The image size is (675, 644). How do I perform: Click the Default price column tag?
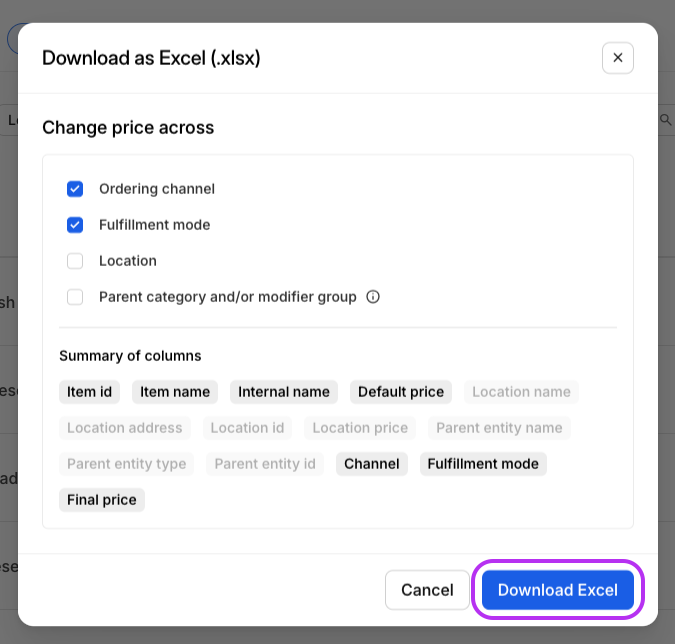click(401, 392)
